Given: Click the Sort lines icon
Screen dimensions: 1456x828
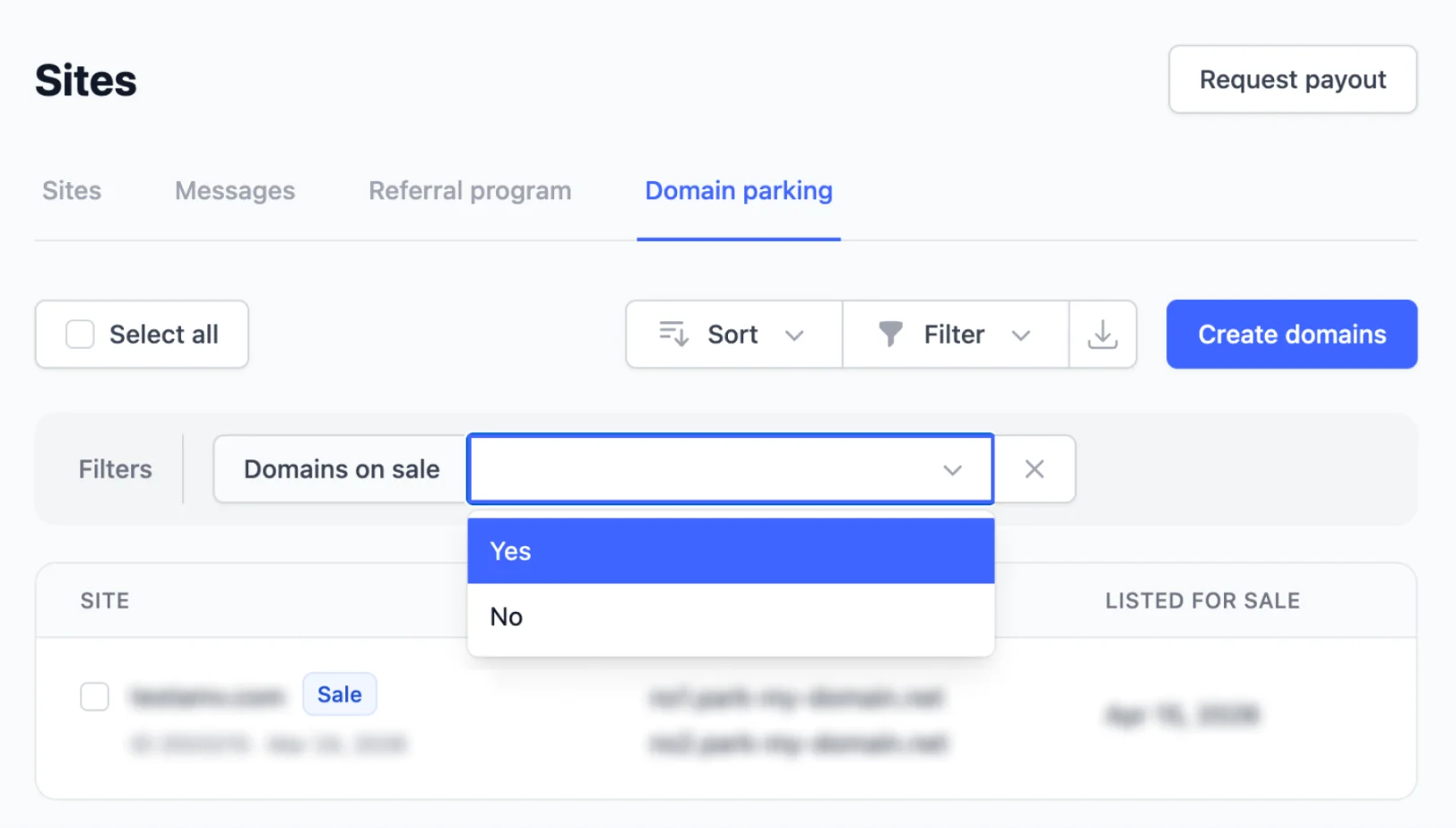Looking at the screenshot, I should (x=673, y=334).
